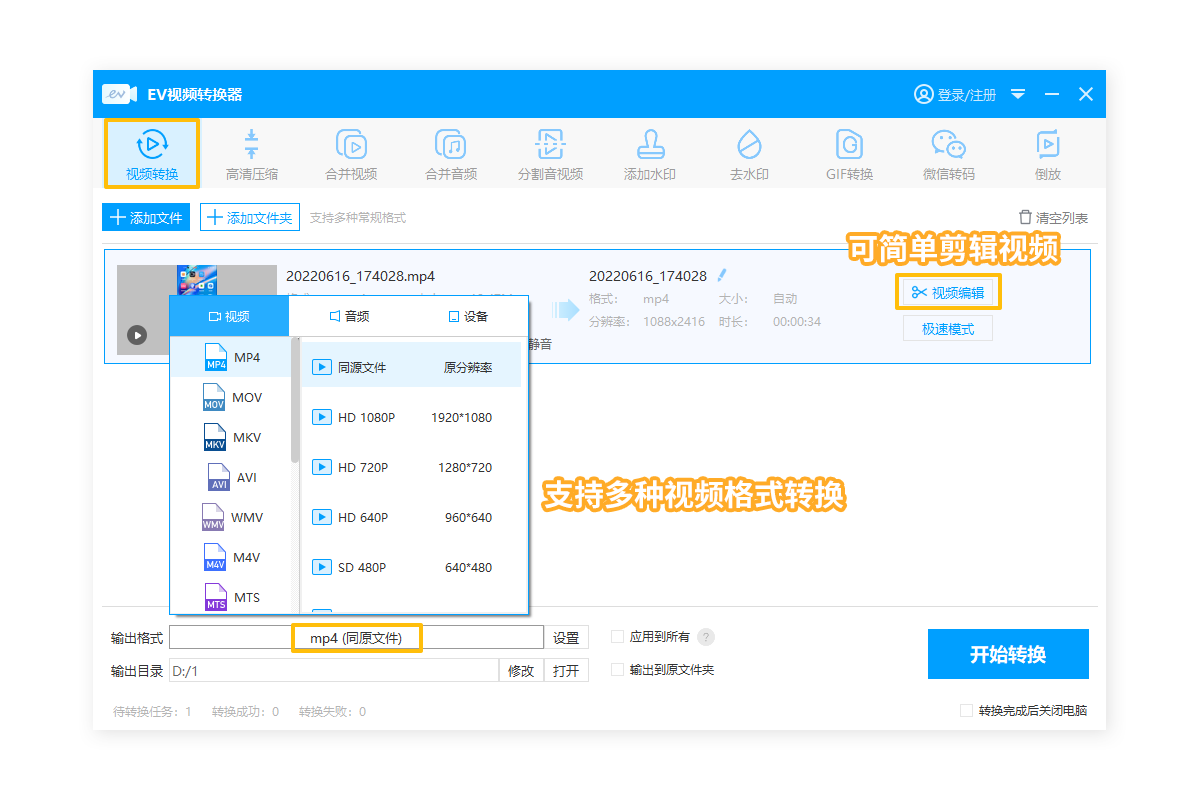This screenshot has height=800, width=1200.
Task: Select the 合并视频 merge video tool
Action: click(351, 154)
